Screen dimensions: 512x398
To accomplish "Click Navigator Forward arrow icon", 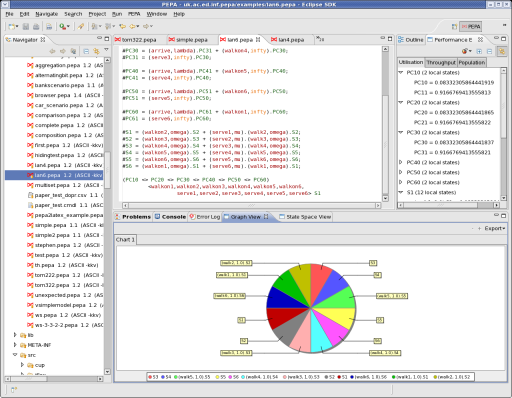I will click(63, 51).
